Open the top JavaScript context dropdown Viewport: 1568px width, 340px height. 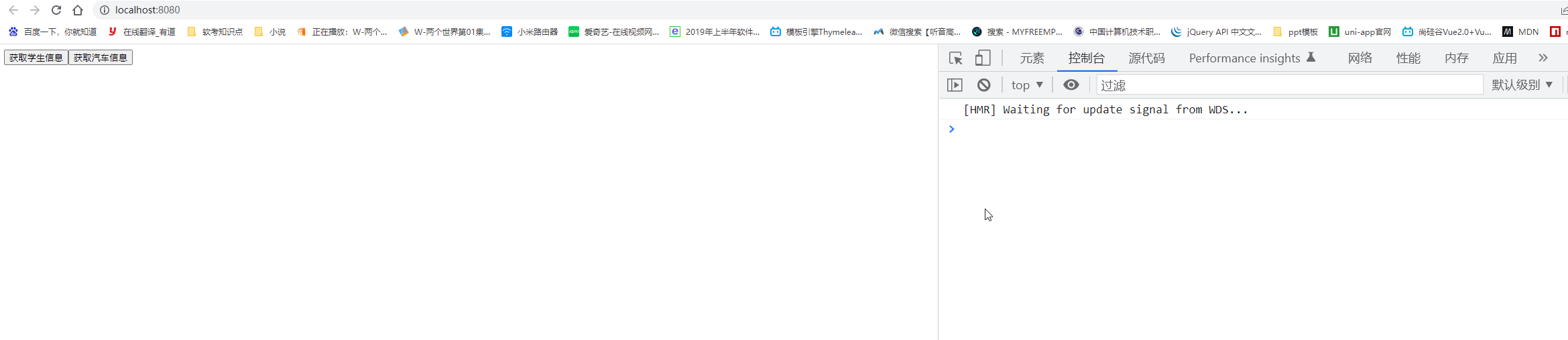tap(1028, 85)
